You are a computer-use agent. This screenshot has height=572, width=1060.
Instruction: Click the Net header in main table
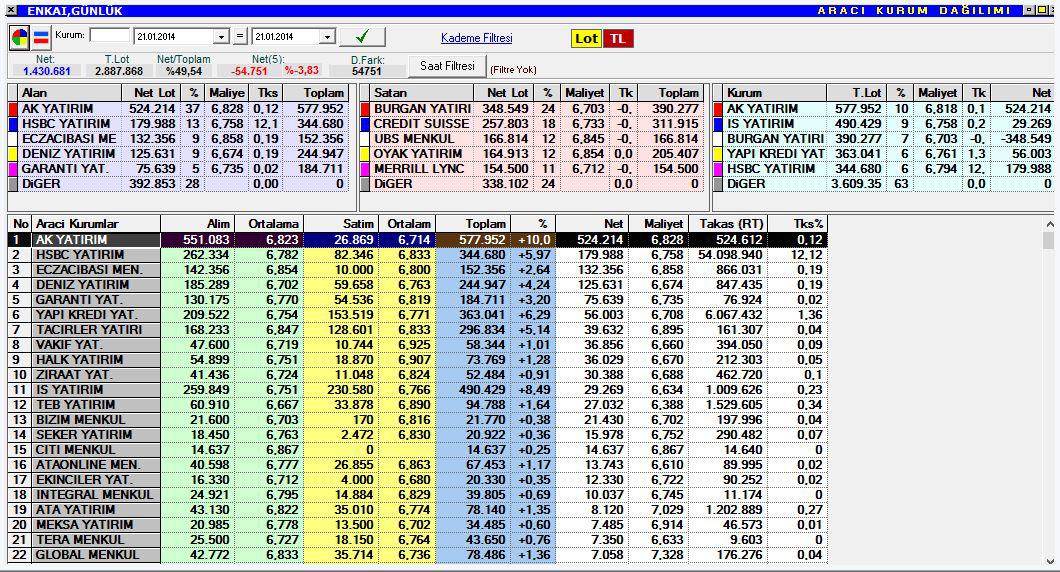[592, 224]
